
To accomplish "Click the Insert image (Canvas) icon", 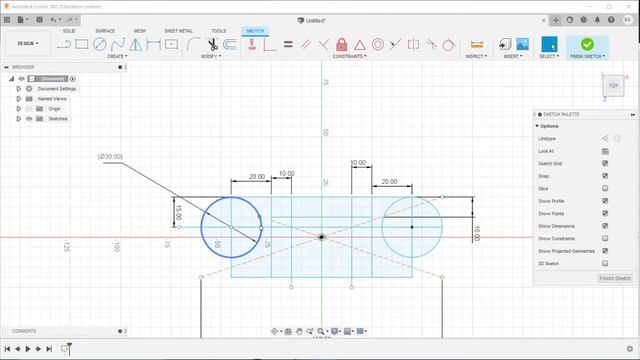I will pyautogui.click(x=522, y=44).
